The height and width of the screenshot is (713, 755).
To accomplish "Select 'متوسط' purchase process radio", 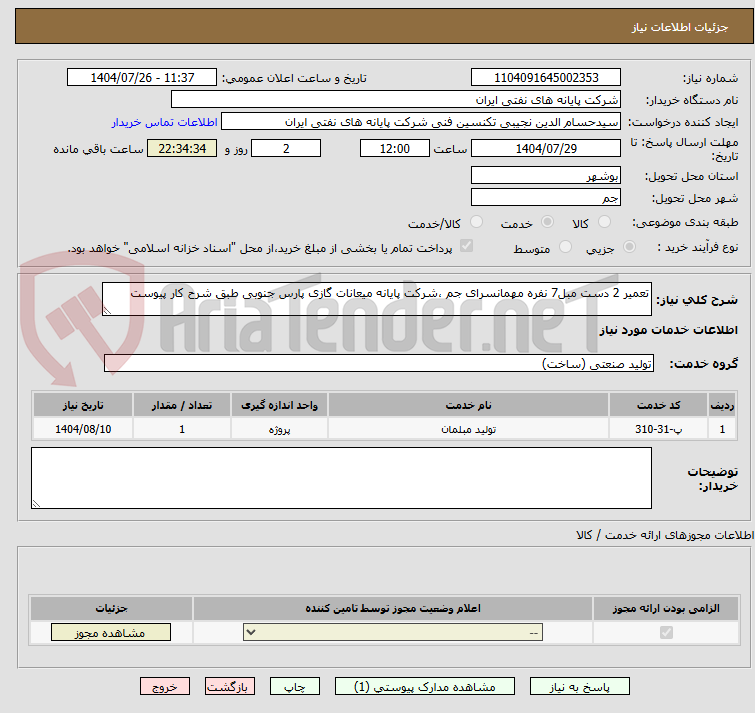I will pyautogui.click(x=566, y=247).
